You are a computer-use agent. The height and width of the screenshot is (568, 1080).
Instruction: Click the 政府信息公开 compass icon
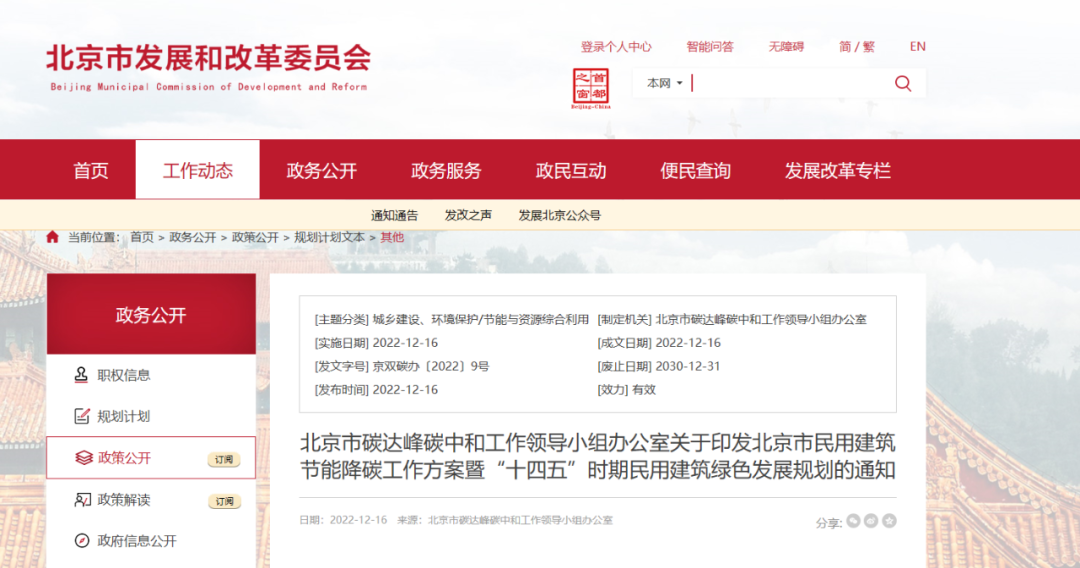82,540
